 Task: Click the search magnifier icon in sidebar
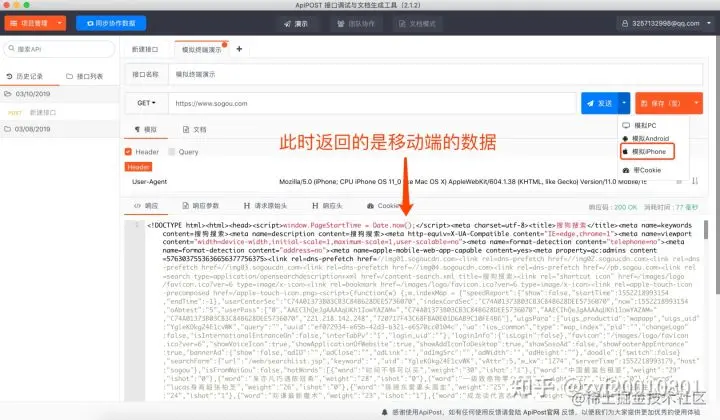click(11, 48)
